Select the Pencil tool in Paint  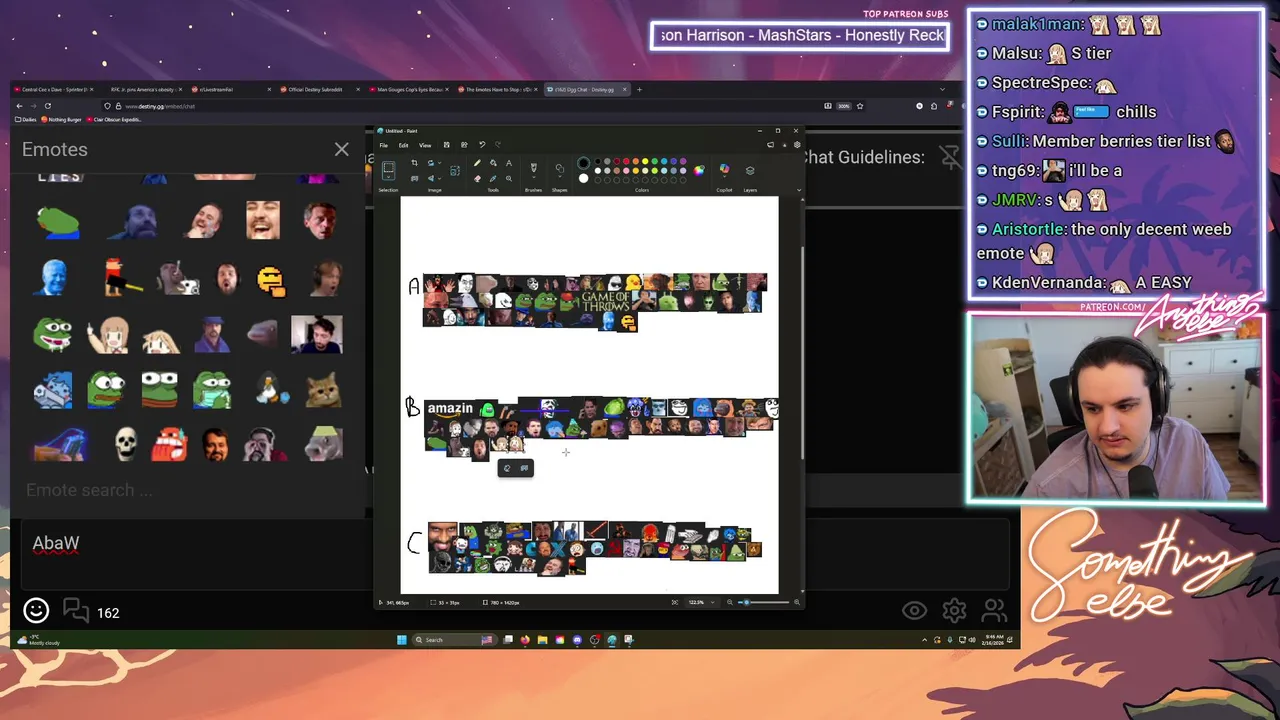tap(477, 163)
